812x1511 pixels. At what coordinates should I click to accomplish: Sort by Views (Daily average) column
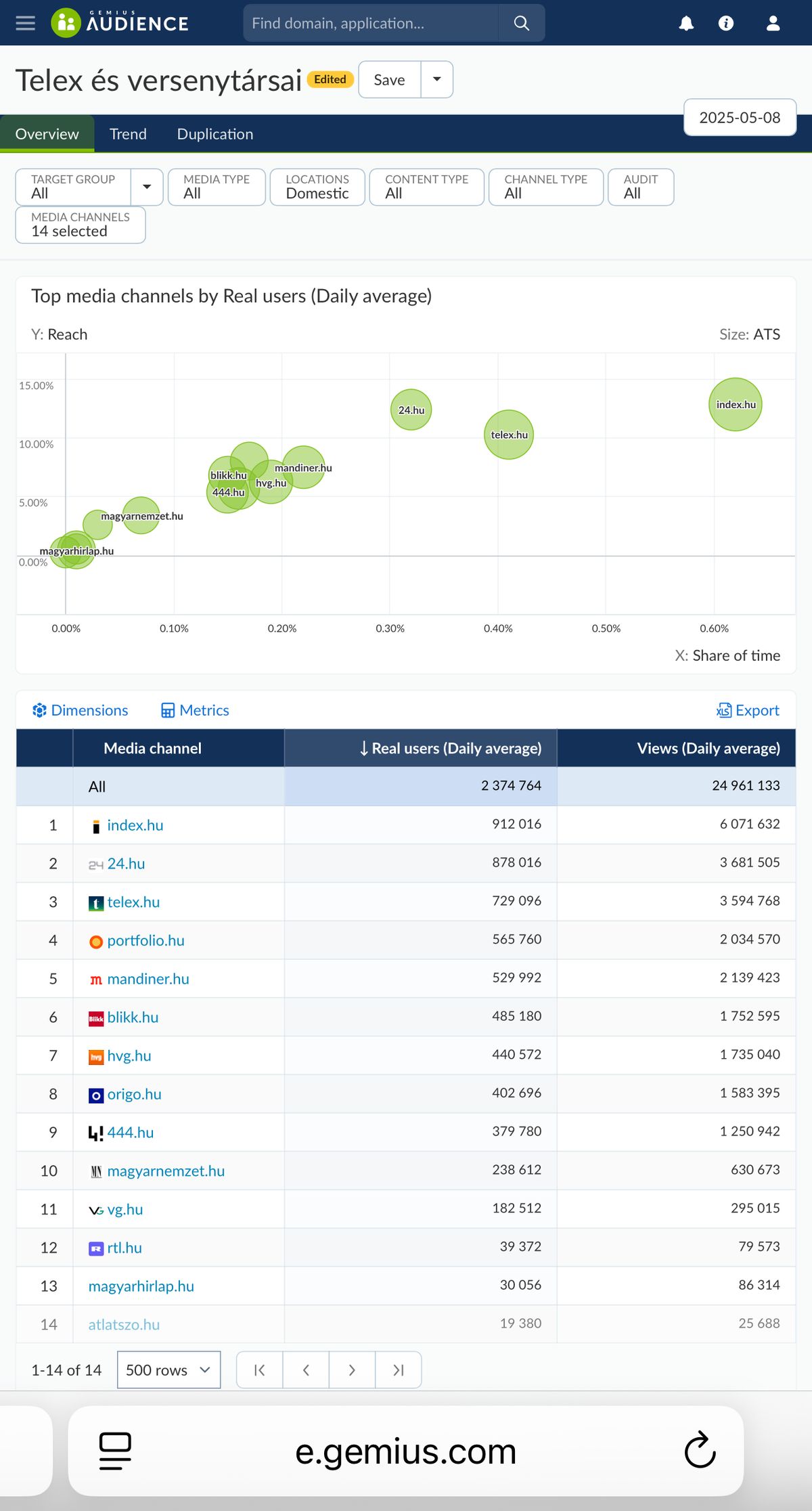click(677, 748)
